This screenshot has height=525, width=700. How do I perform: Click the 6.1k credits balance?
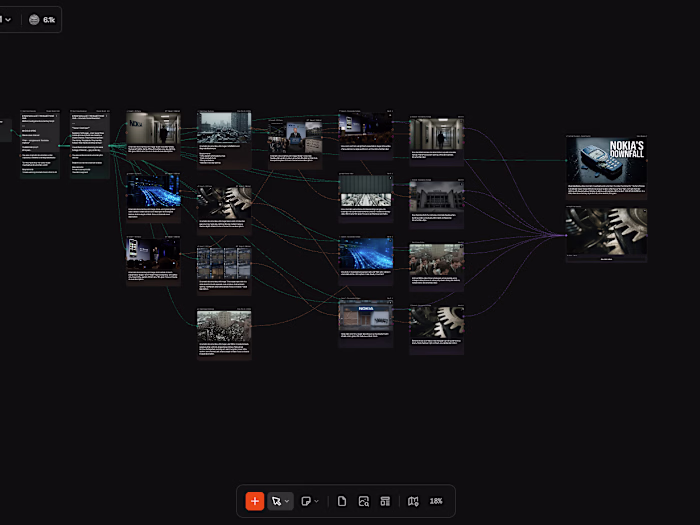pos(49,20)
